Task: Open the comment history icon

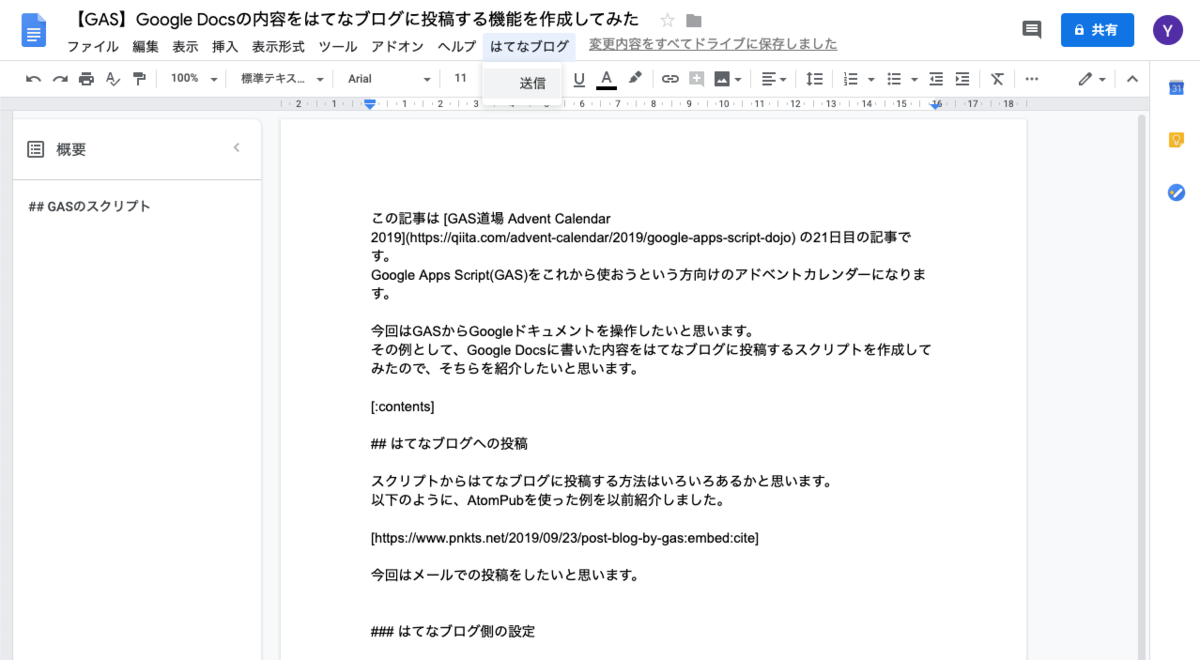Action: tap(1032, 30)
